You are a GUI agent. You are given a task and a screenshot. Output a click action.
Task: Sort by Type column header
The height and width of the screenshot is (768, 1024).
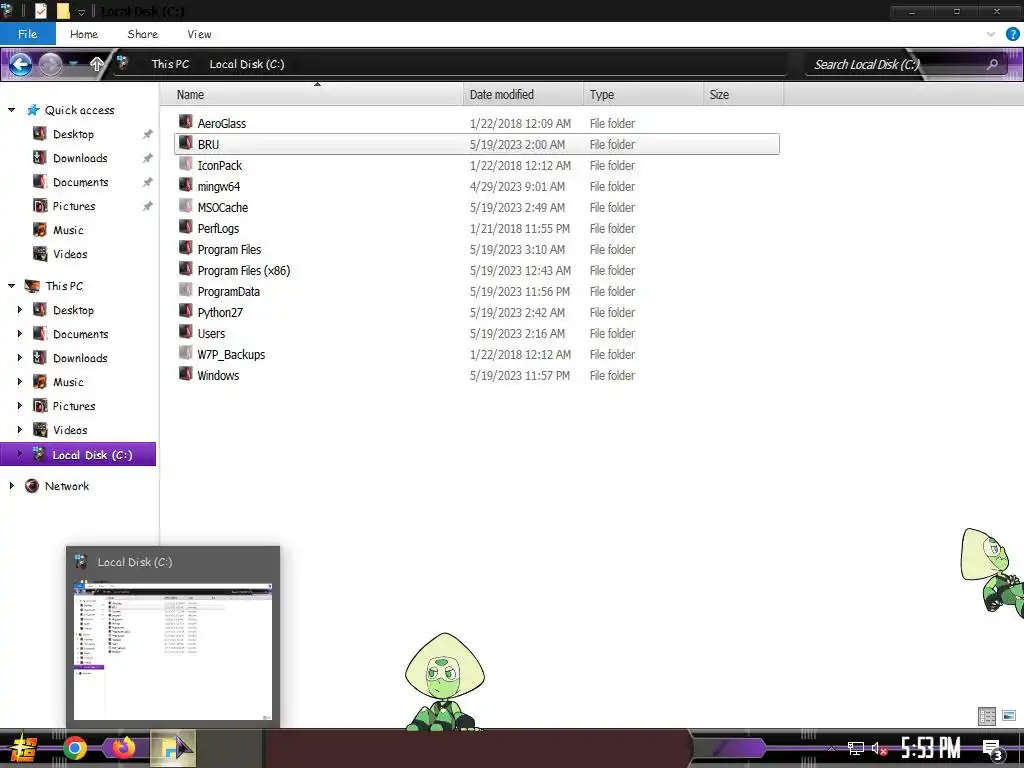click(643, 95)
